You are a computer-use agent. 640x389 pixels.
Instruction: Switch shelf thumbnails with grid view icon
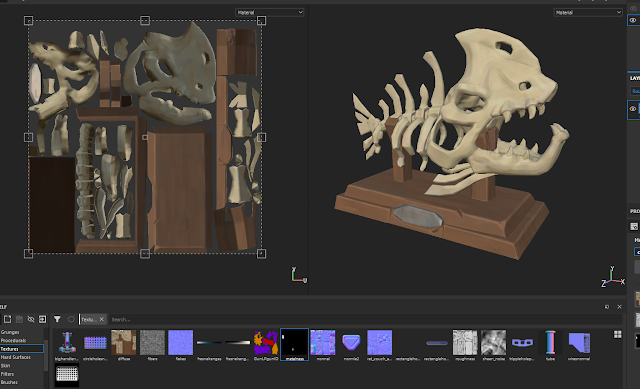[618, 335]
